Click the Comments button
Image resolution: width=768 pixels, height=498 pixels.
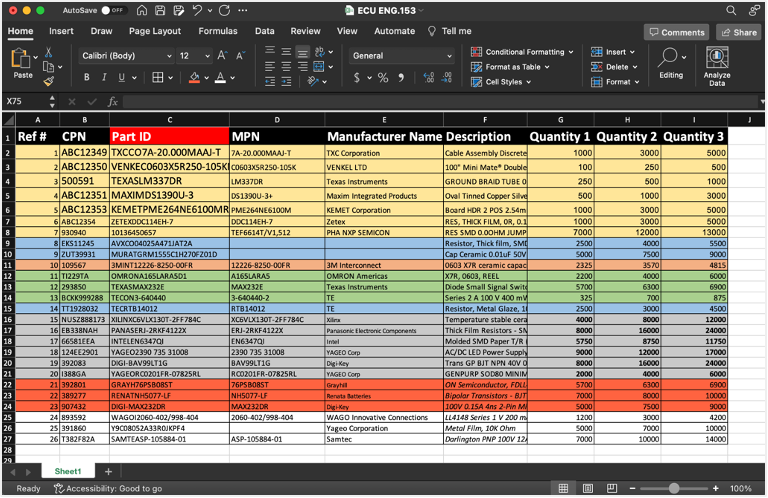click(676, 32)
